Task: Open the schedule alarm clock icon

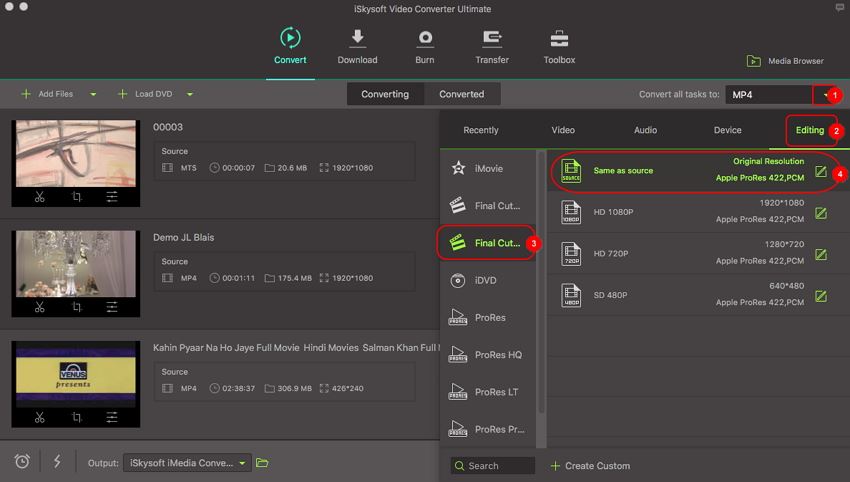Action: click(x=22, y=461)
